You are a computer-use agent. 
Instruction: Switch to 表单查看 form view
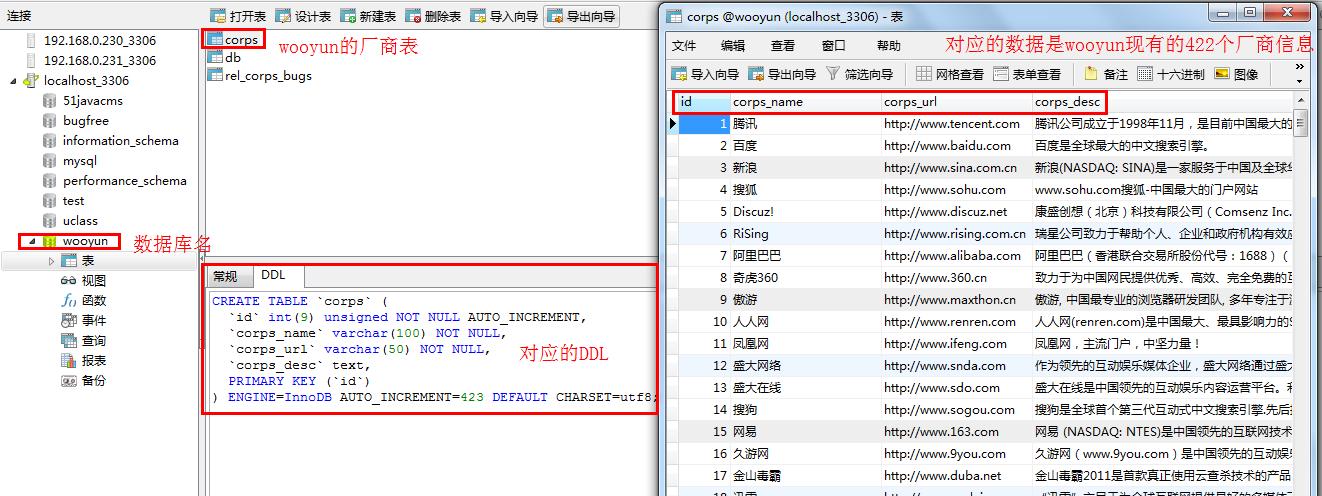coord(1027,74)
